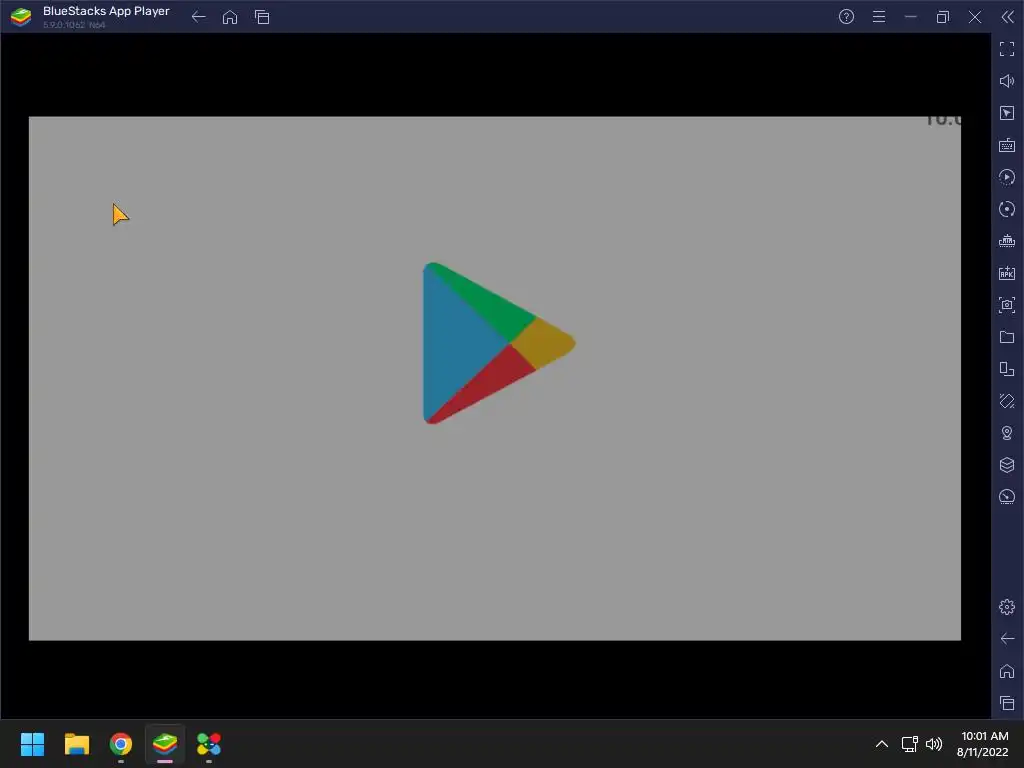Open set location pin icon
This screenshot has width=1024, height=768.
pyautogui.click(x=1007, y=433)
